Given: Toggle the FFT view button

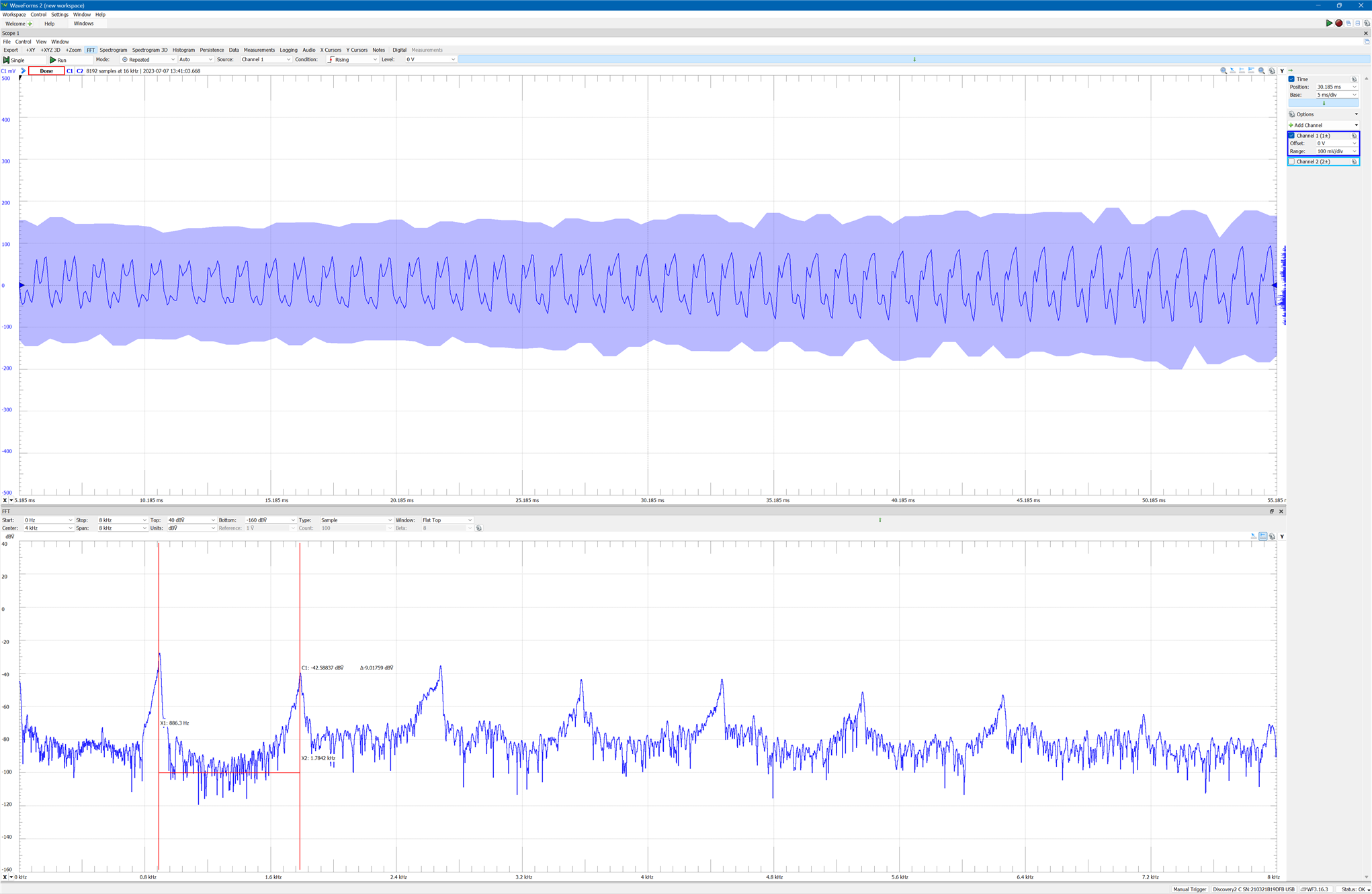Looking at the screenshot, I should click(x=91, y=50).
